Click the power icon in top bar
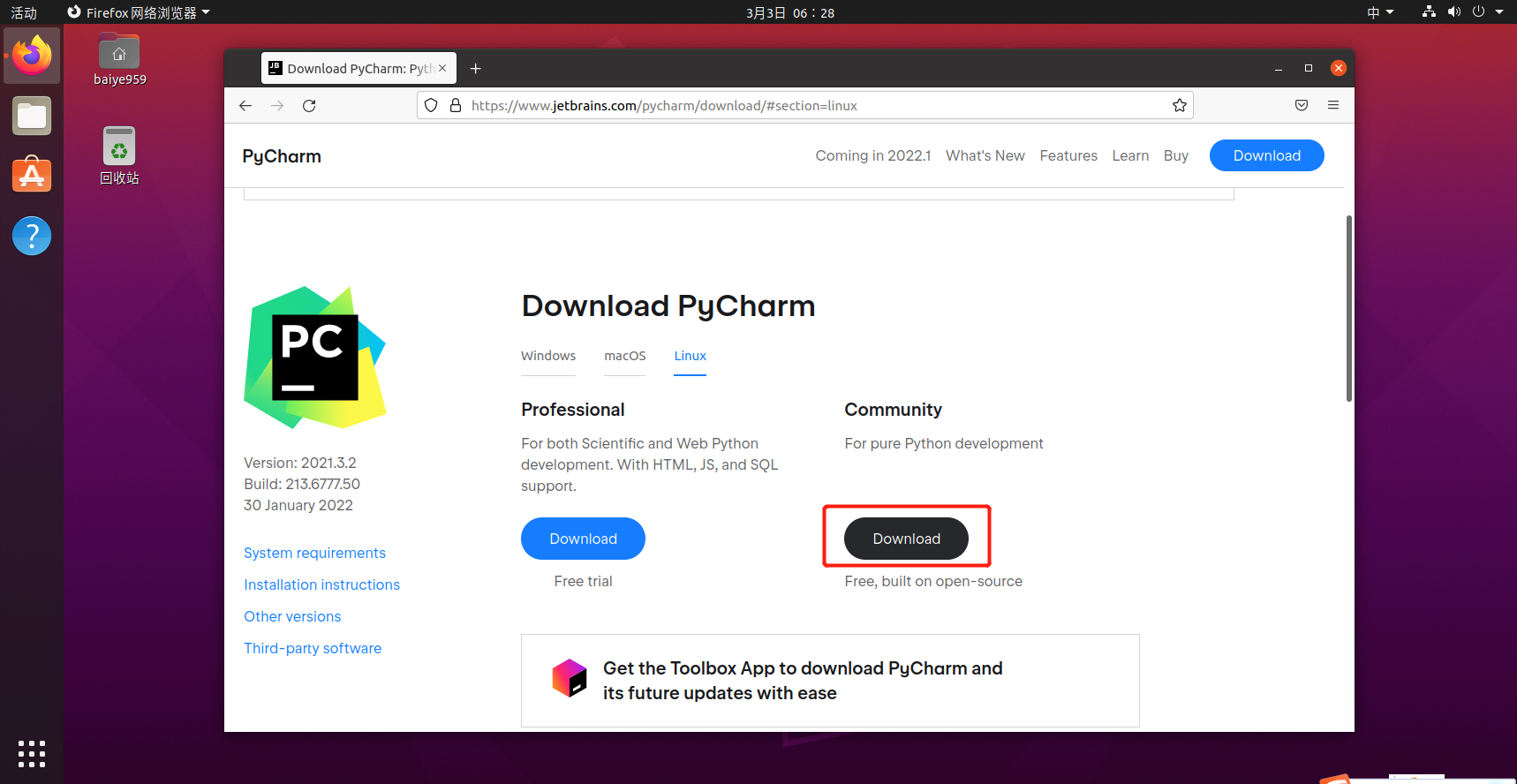 click(x=1478, y=11)
